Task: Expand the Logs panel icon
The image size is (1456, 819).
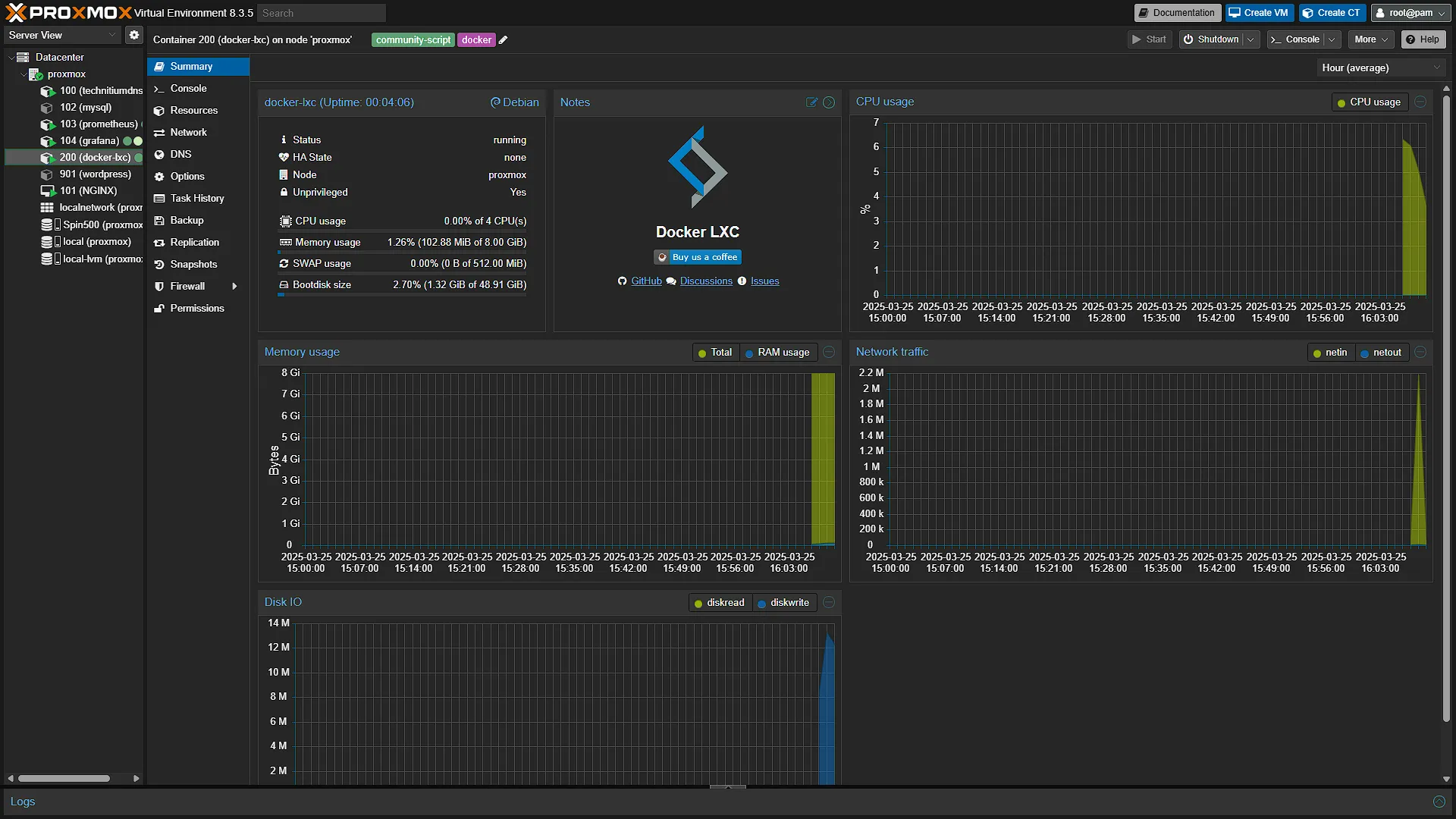Action: pyautogui.click(x=1439, y=802)
